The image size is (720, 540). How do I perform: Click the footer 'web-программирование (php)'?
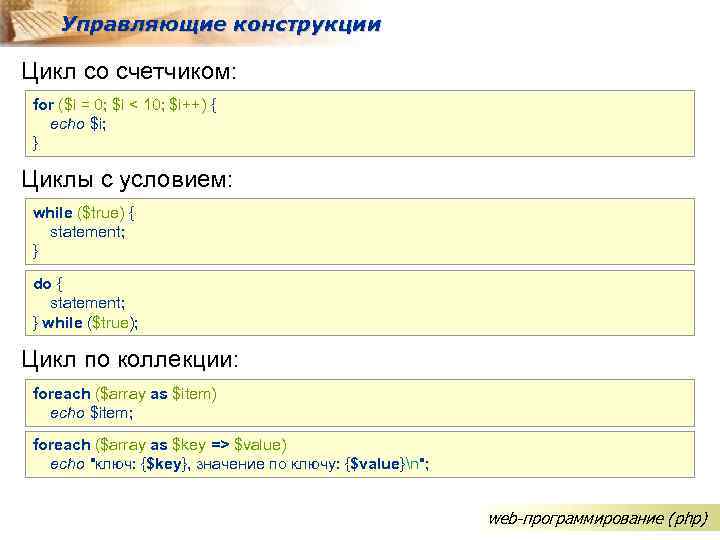coord(598,518)
